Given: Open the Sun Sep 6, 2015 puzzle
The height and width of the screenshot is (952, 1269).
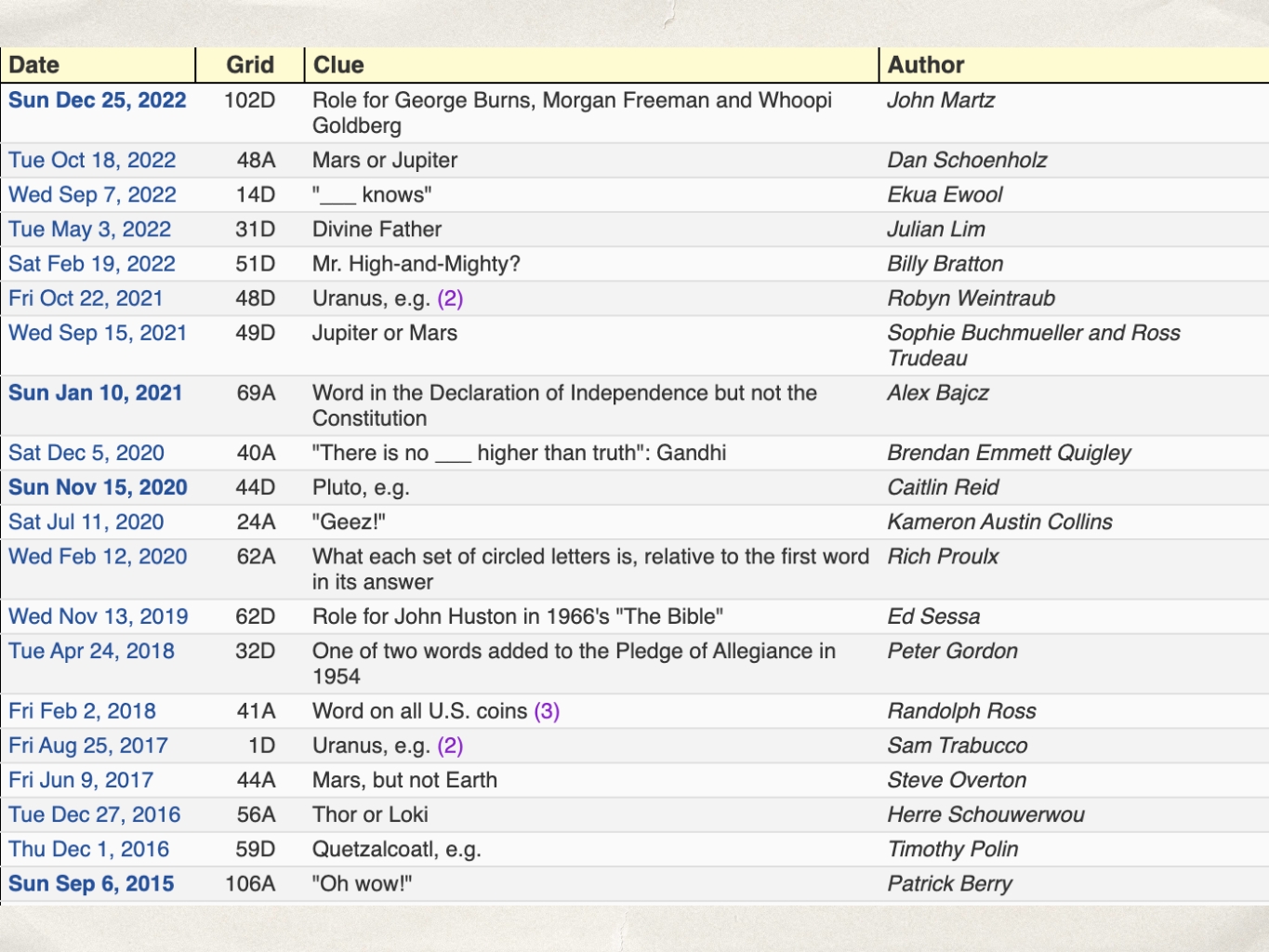Looking at the screenshot, I should tap(91, 883).
